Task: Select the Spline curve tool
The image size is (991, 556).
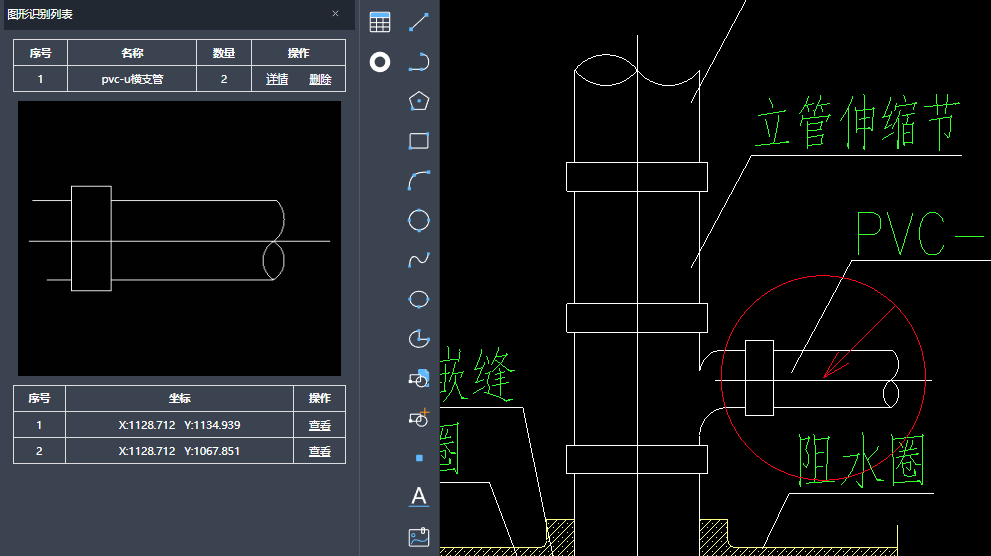Action: click(419, 260)
